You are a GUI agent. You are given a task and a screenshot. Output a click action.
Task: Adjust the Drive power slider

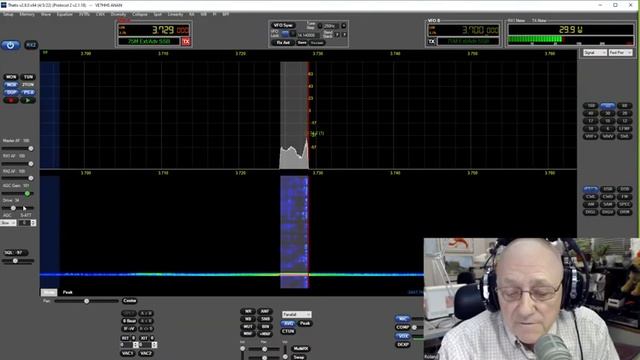[18, 208]
